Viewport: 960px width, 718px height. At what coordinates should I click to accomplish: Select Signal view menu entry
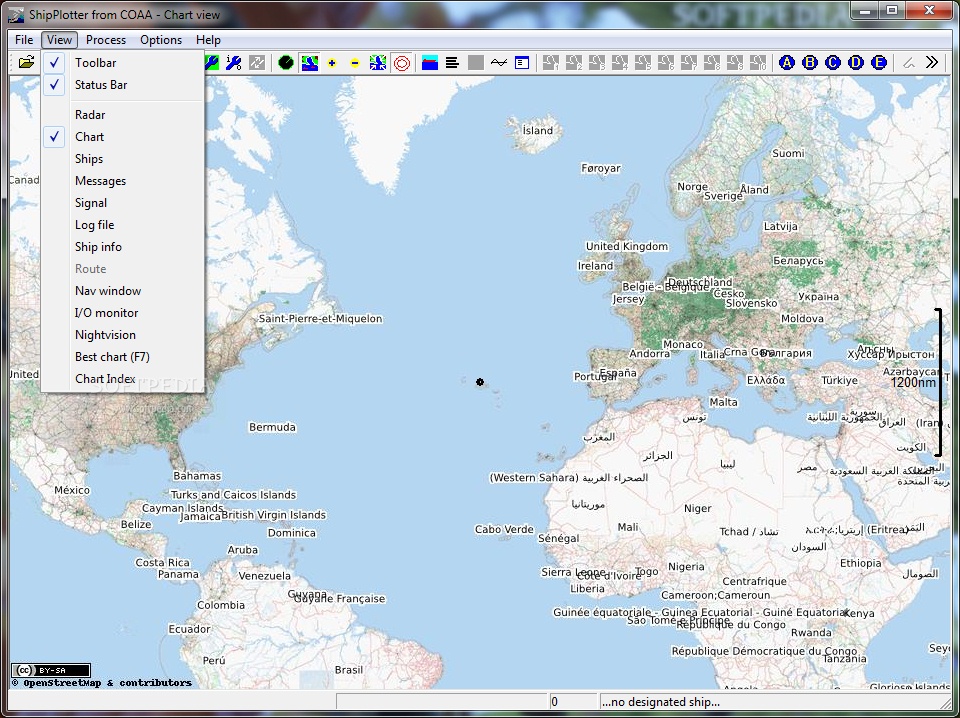122,203
